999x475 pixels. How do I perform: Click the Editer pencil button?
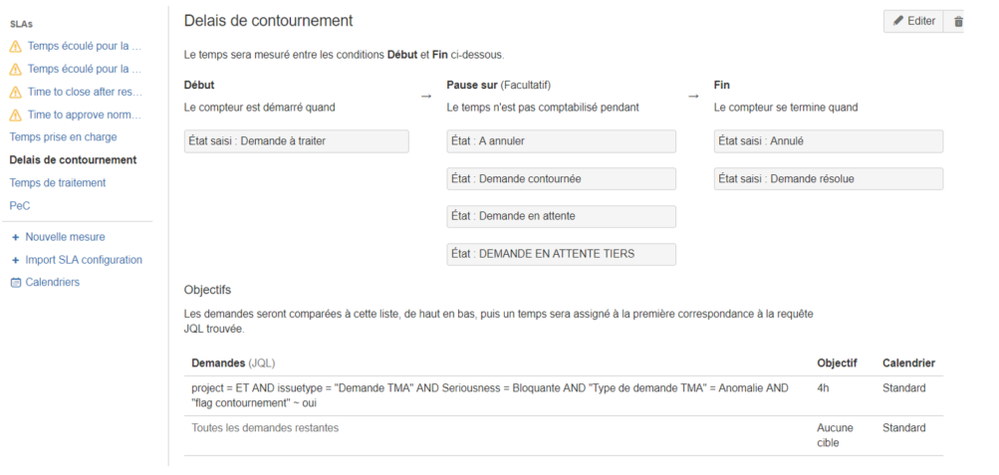pos(913,21)
